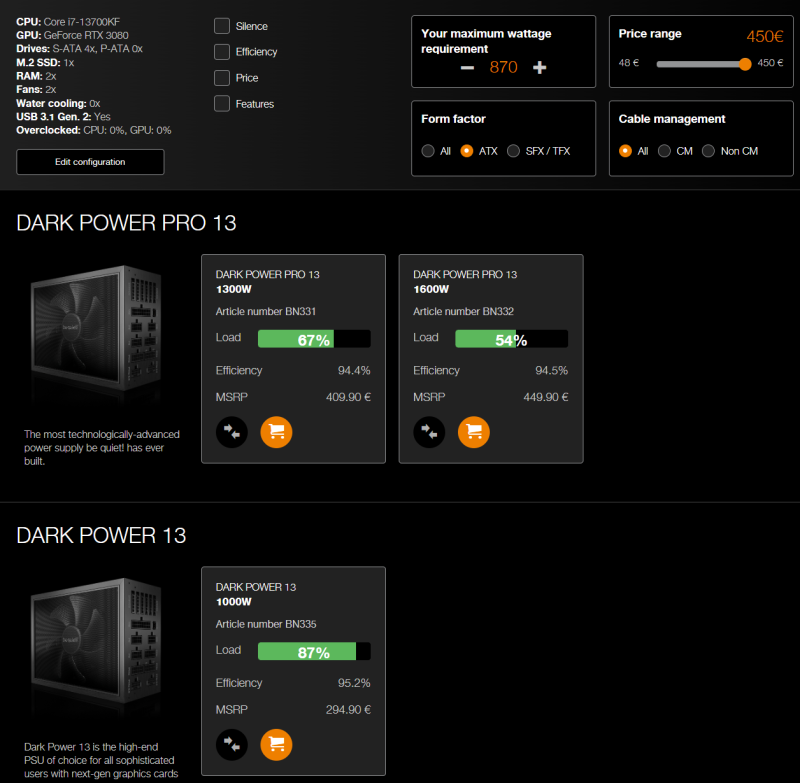Click the Edit configuration button

click(90, 162)
